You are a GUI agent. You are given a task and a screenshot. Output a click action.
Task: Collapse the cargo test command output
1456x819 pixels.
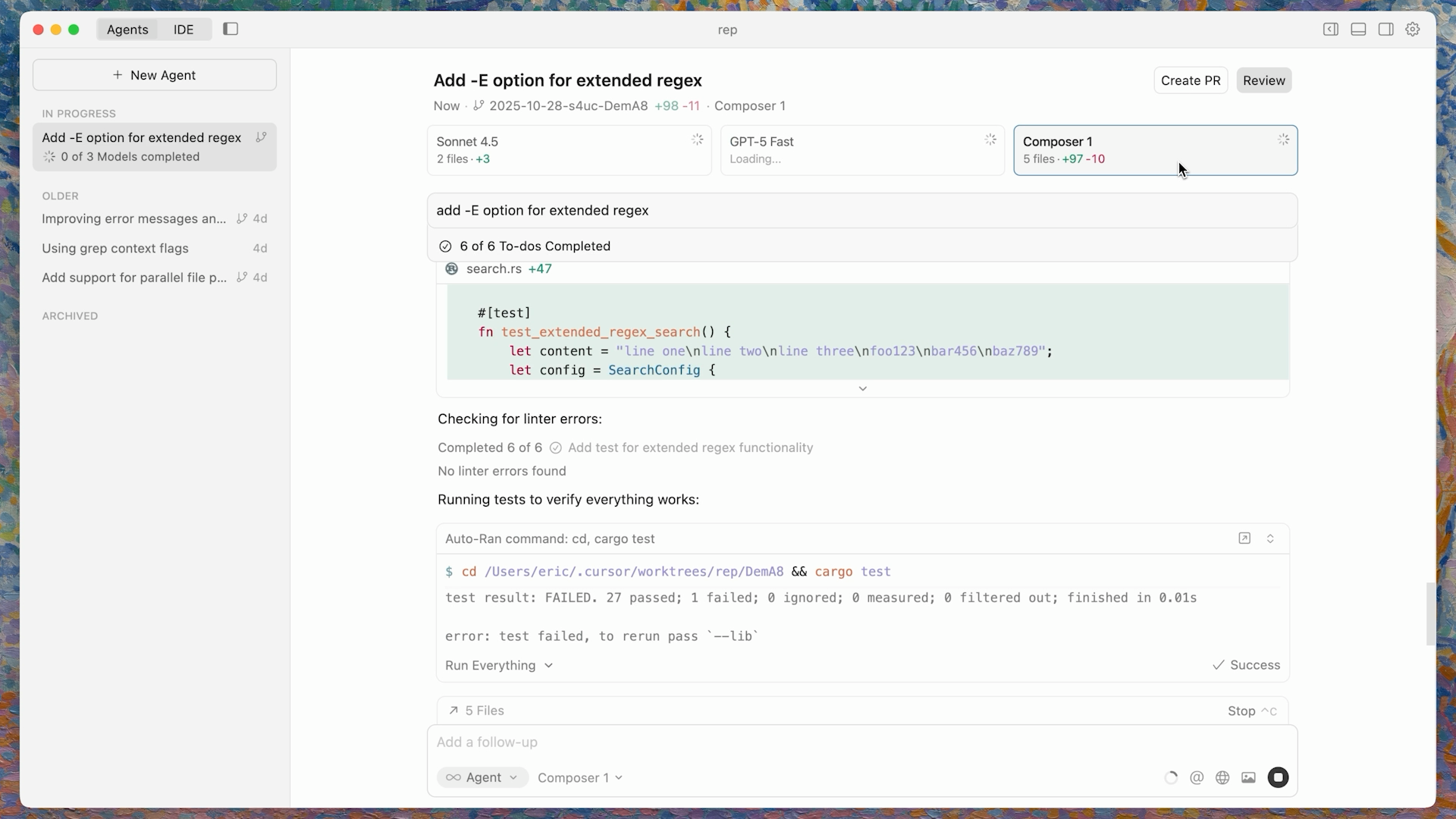coord(1270,538)
